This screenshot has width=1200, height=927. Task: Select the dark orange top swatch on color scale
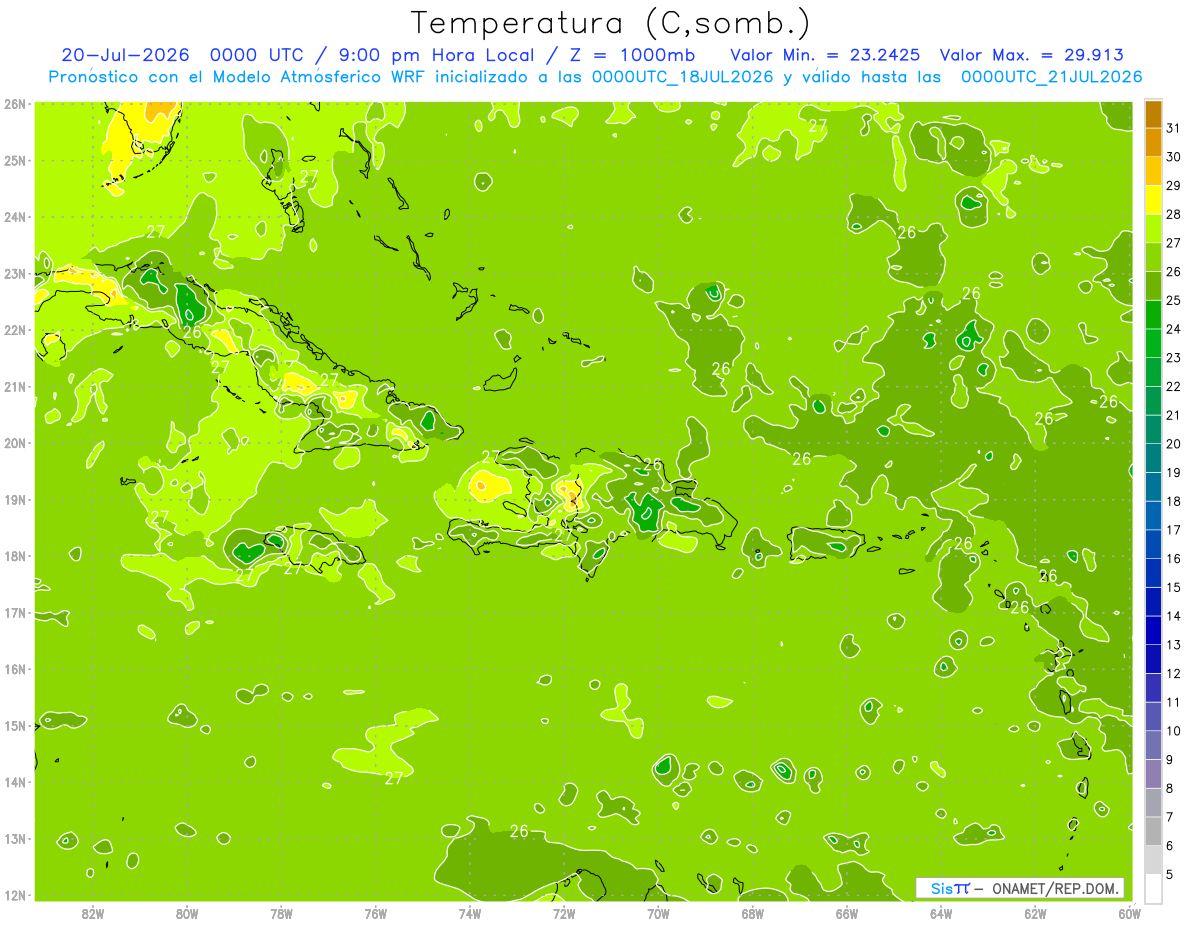tap(1154, 114)
